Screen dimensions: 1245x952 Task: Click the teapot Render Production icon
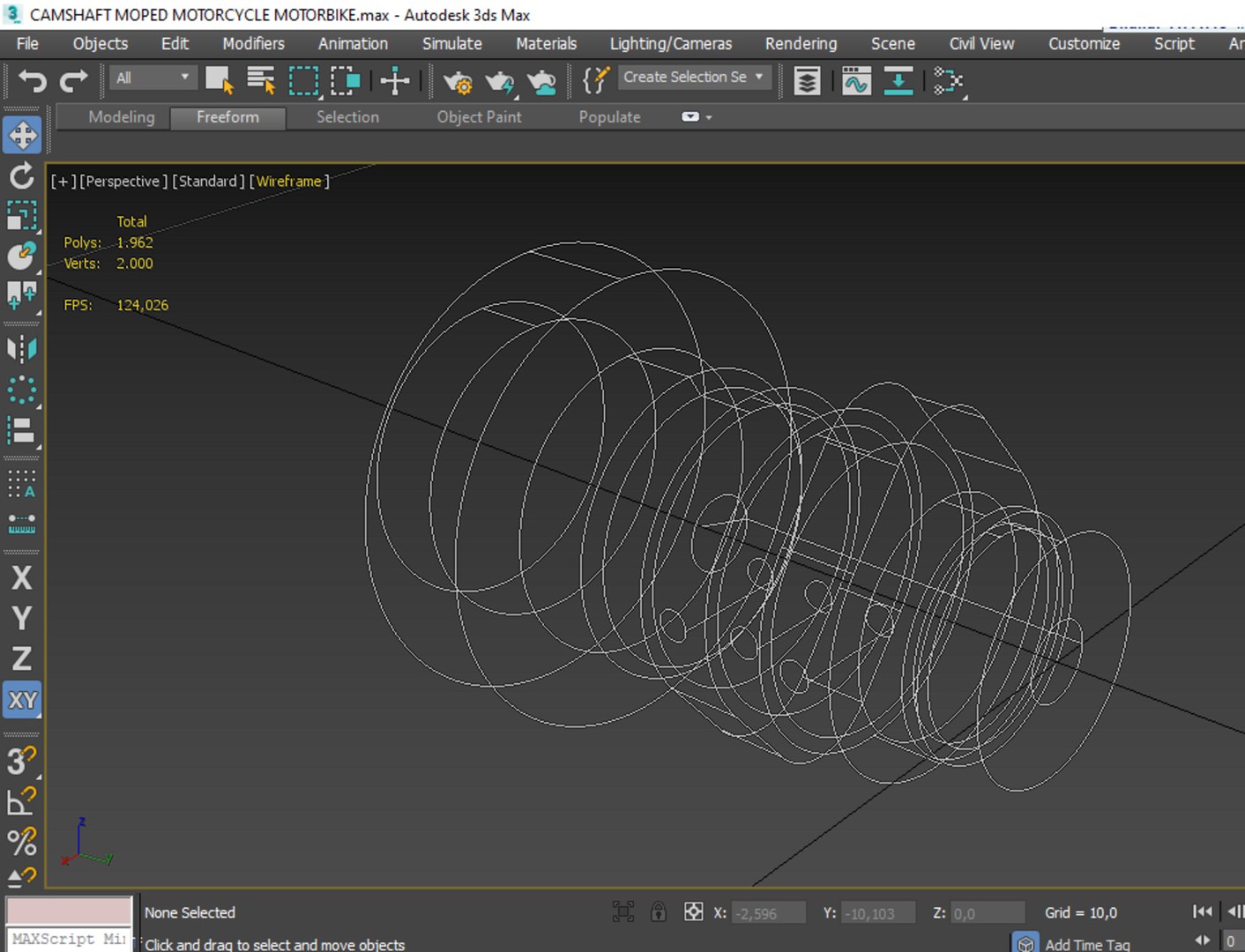[500, 82]
